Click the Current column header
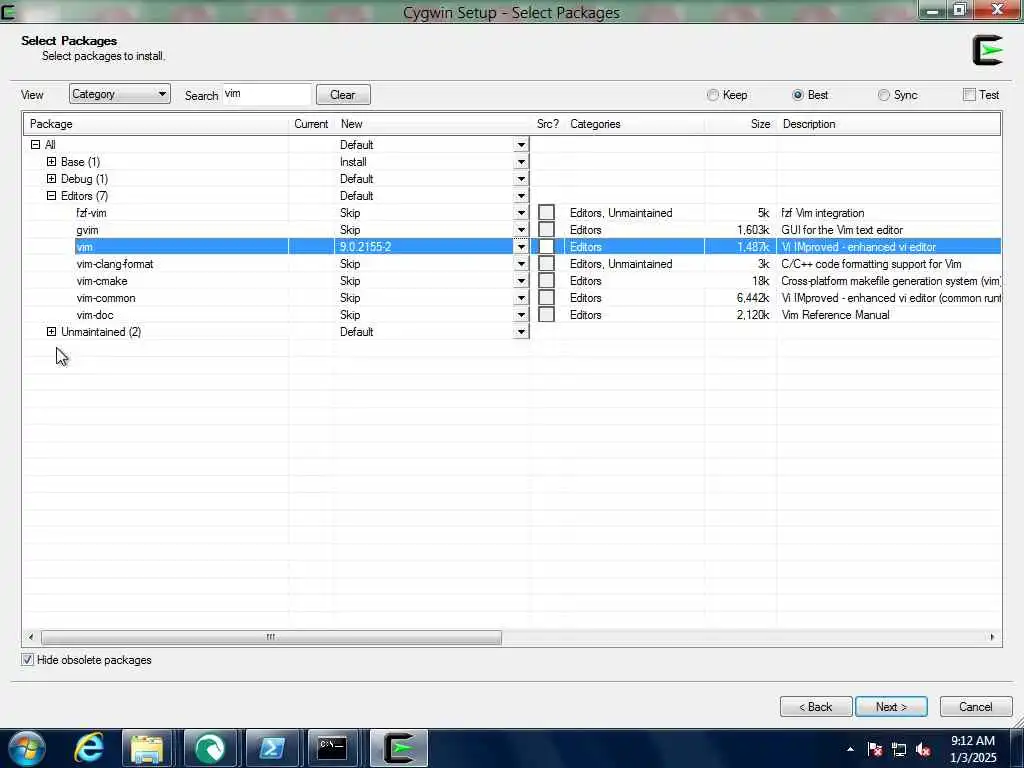This screenshot has width=1024, height=768. tap(311, 124)
